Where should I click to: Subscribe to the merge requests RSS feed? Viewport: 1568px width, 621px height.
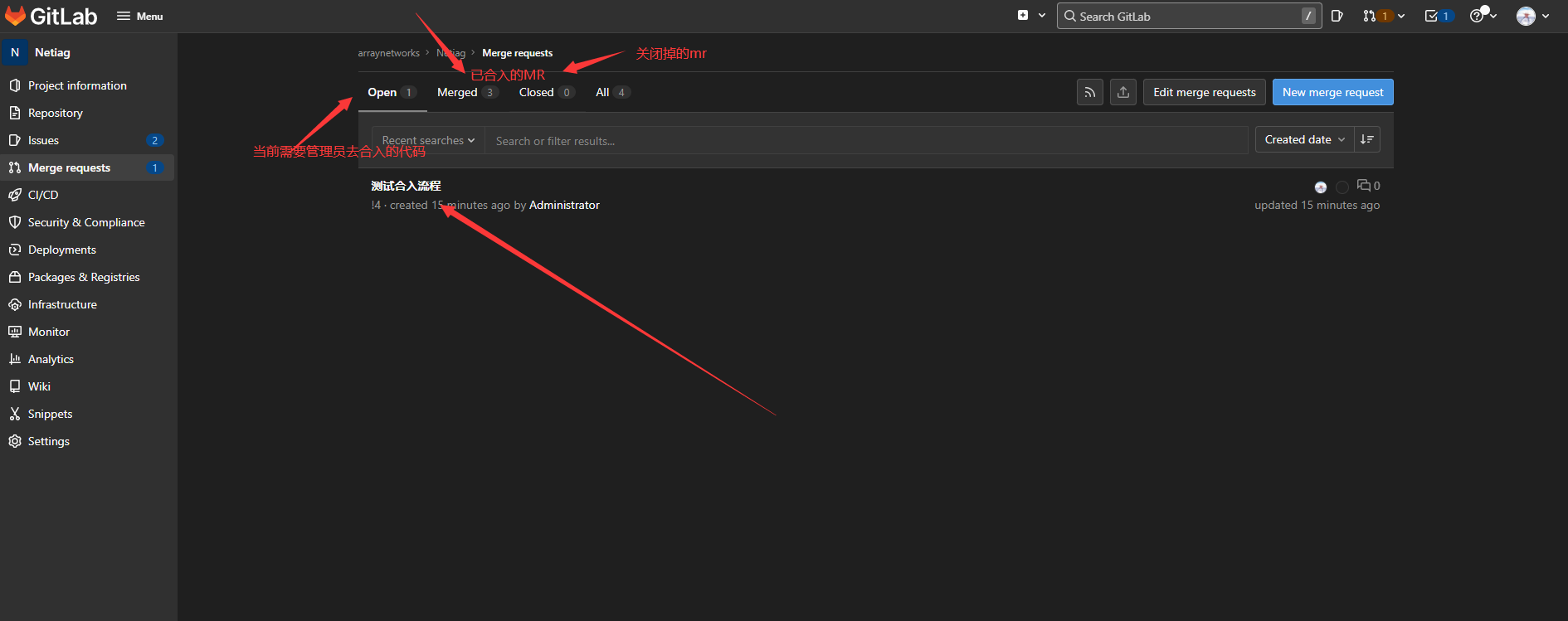coord(1090,92)
